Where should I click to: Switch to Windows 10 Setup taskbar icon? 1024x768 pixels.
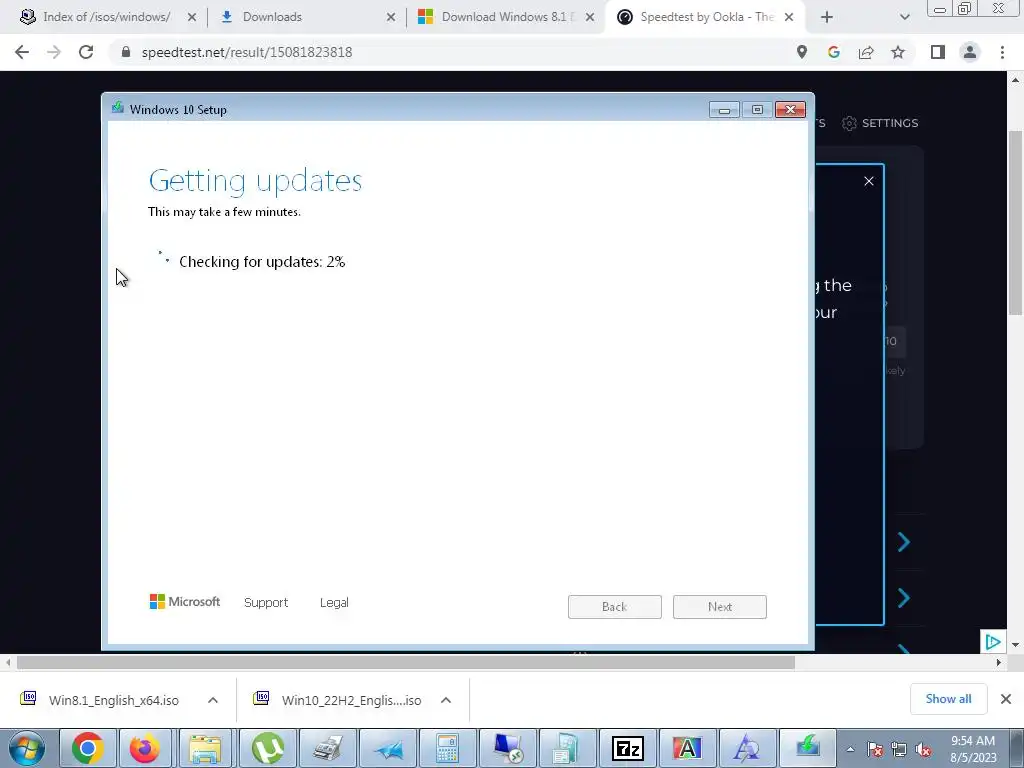point(807,748)
